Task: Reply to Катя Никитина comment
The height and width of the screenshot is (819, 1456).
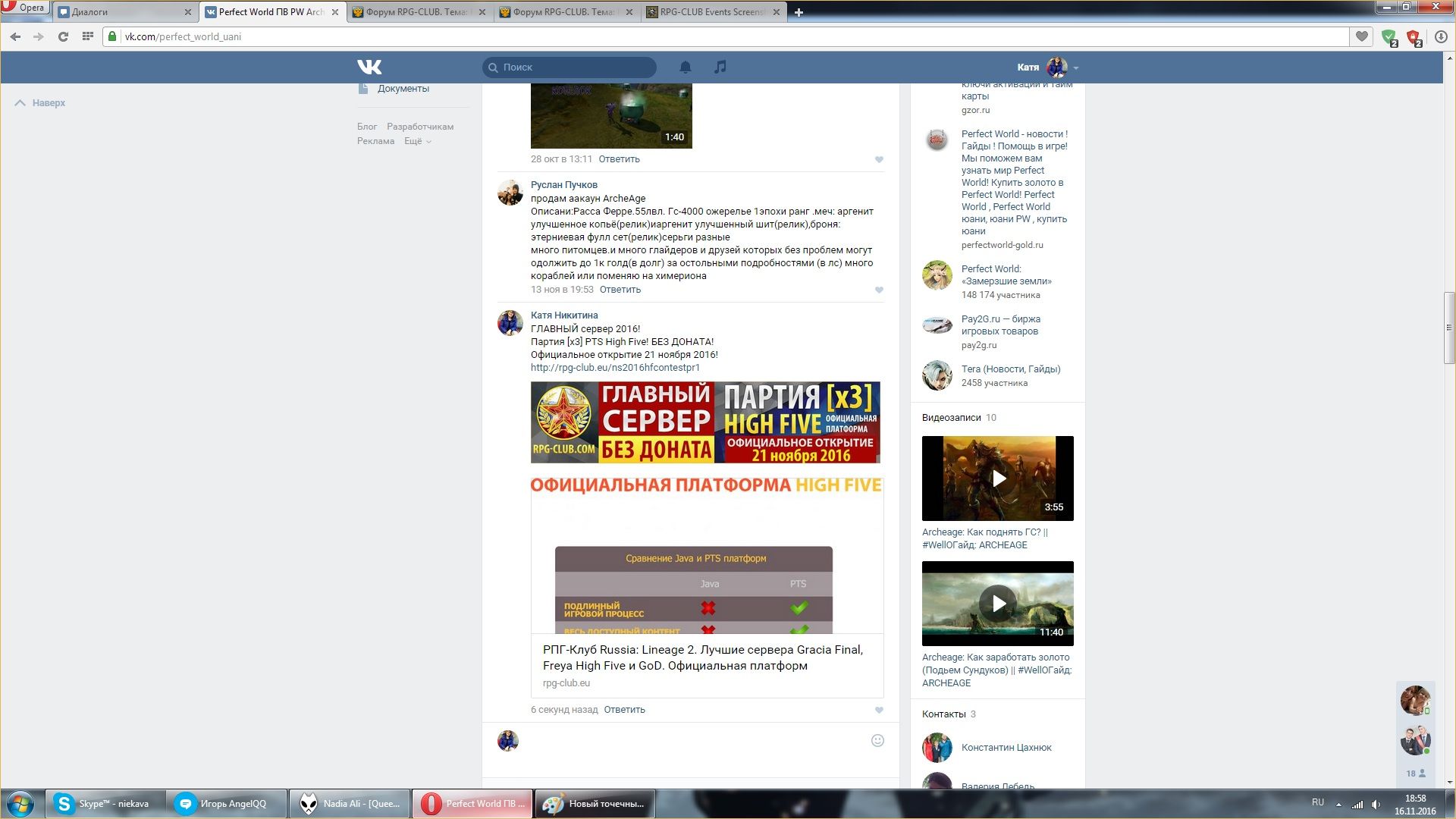Action: (x=624, y=710)
